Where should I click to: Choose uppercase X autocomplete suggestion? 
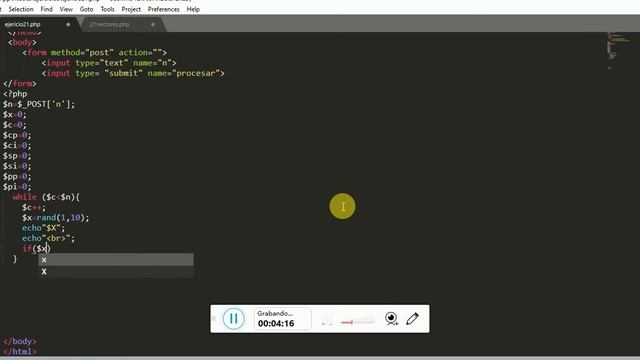116,271
